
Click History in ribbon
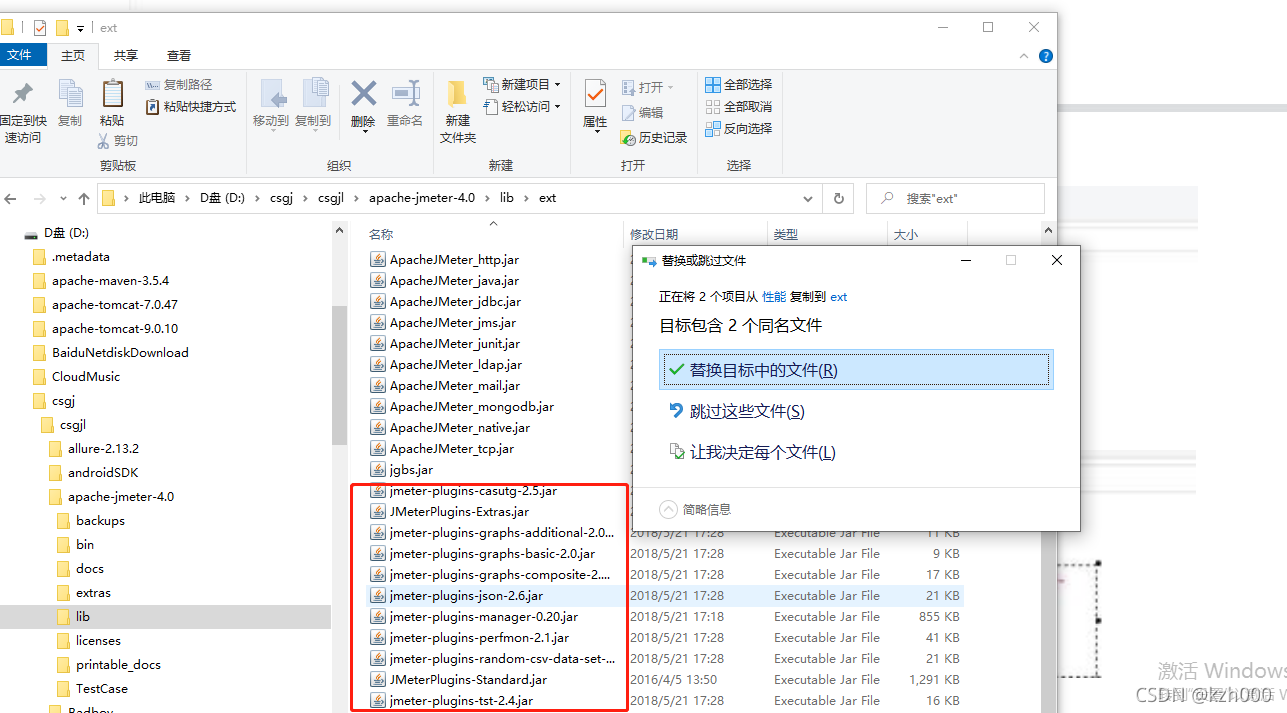(654, 138)
